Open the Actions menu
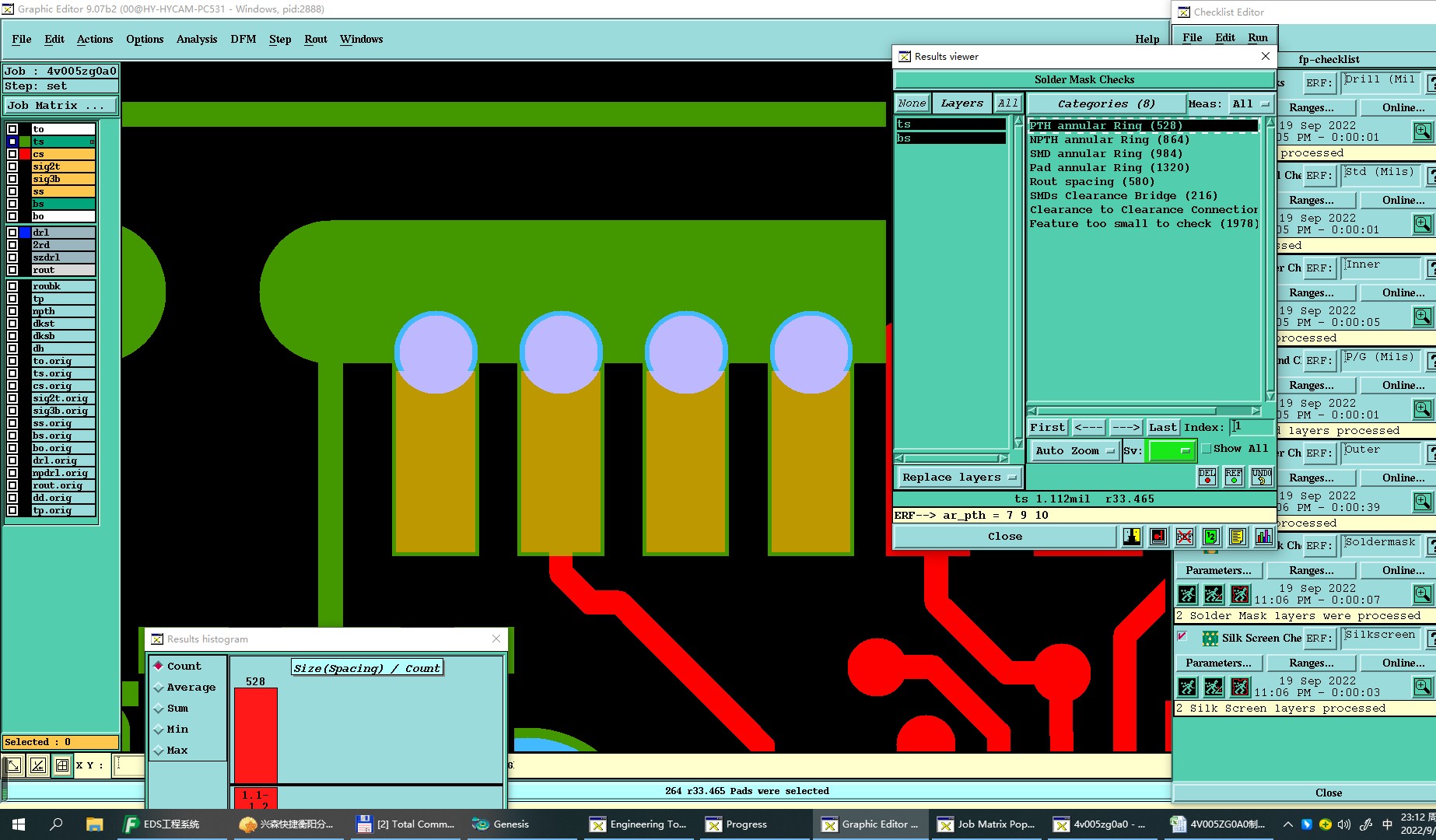Screen dimensions: 1436x840 pyautogui.click(x=95, y=39)
